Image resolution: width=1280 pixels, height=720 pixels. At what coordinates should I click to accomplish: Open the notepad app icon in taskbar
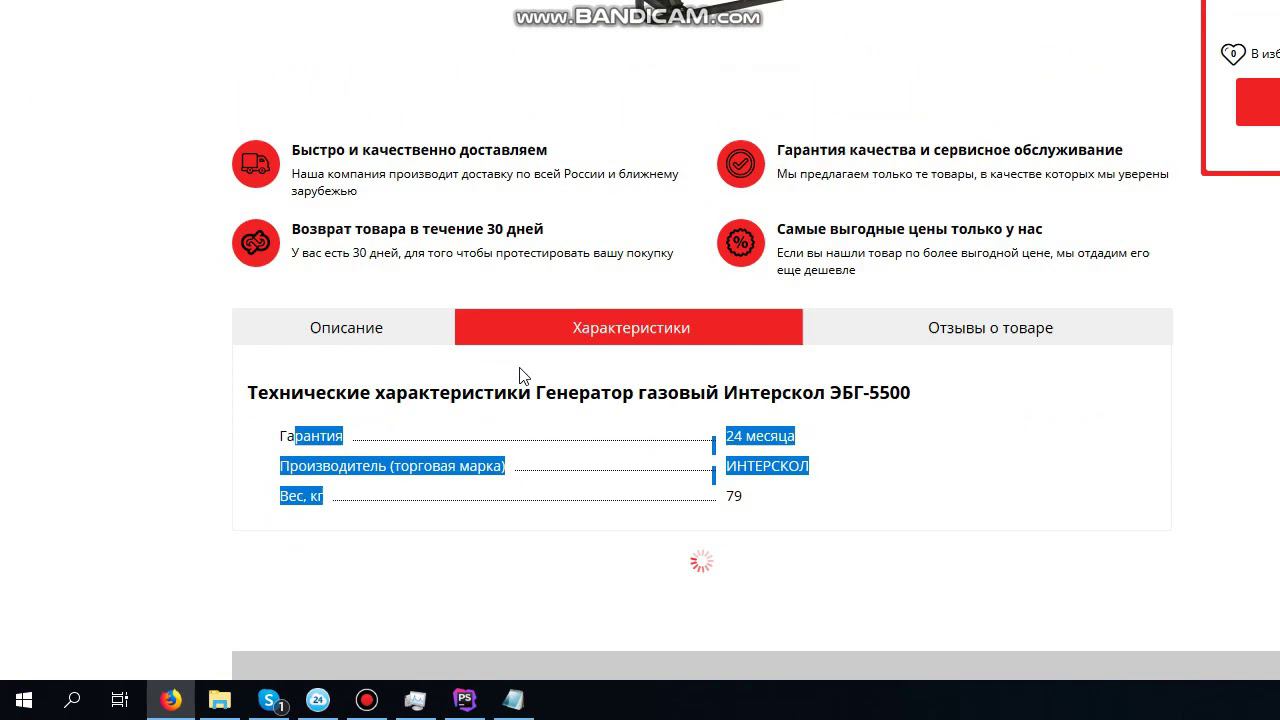coord(514,700)
